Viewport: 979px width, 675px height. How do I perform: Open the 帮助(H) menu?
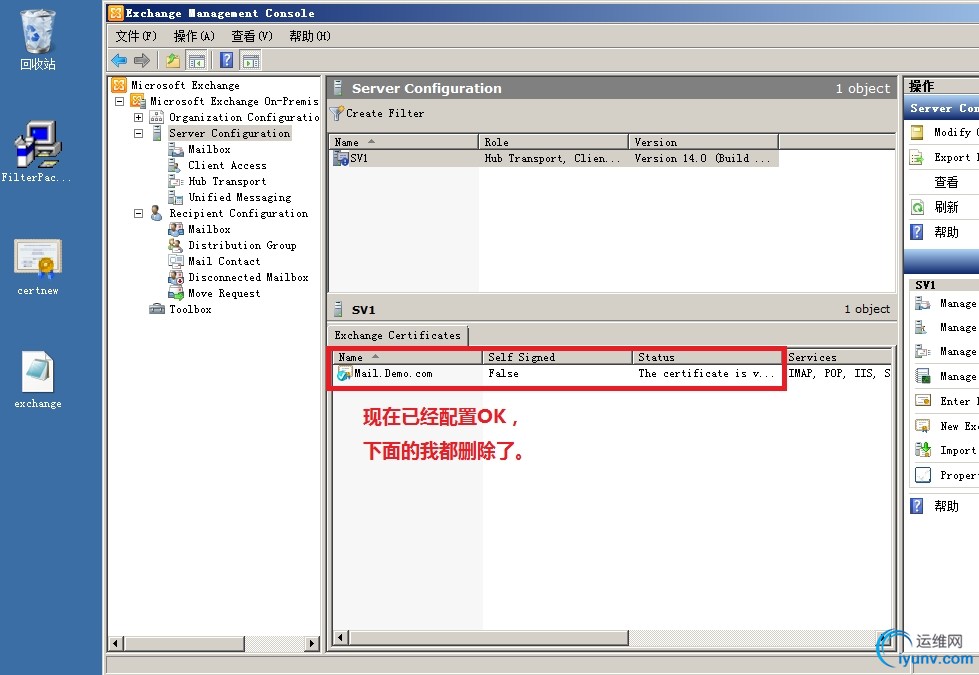(x=310, y=36)
